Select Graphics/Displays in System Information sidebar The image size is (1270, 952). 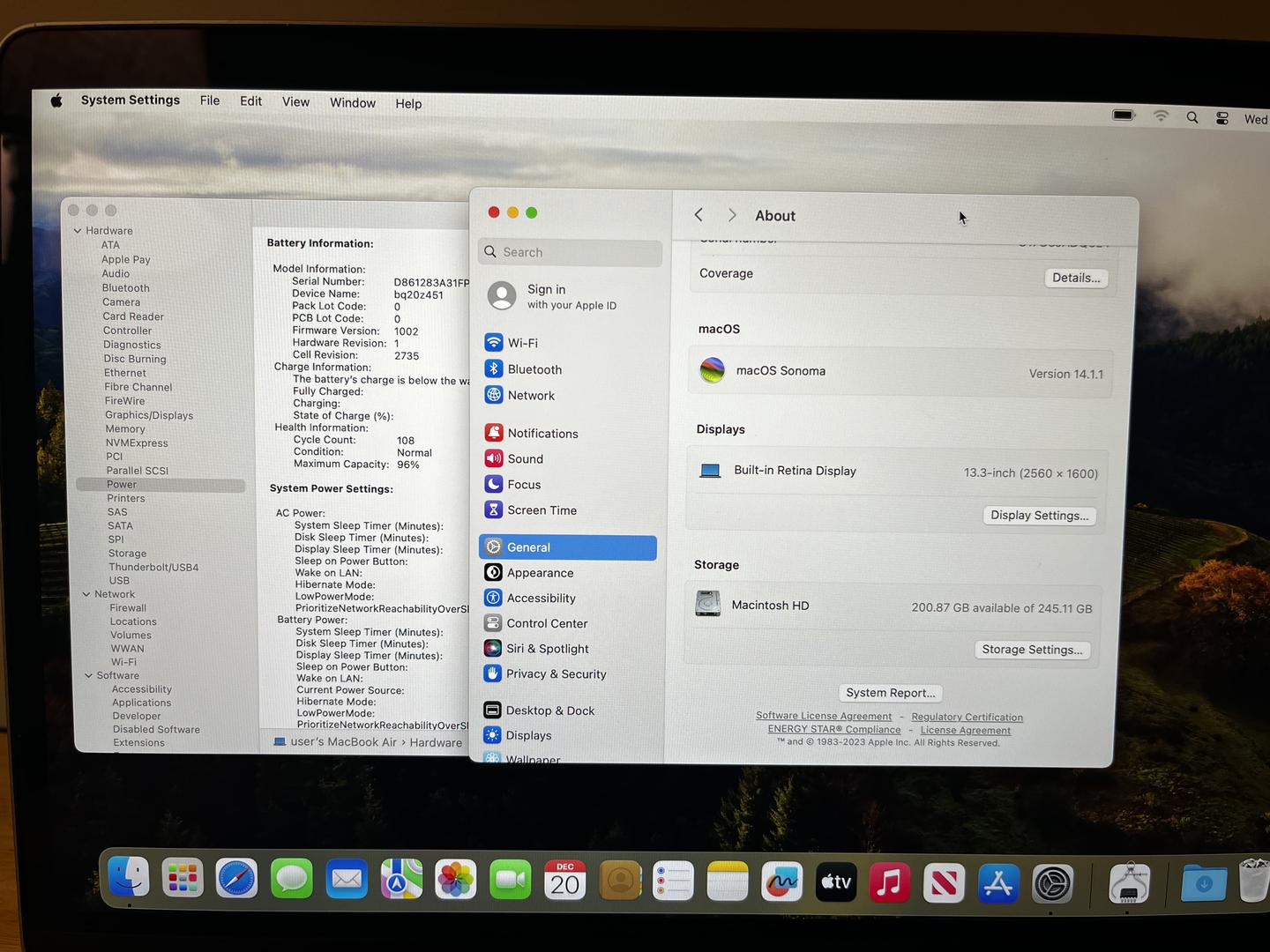point(149,415)
